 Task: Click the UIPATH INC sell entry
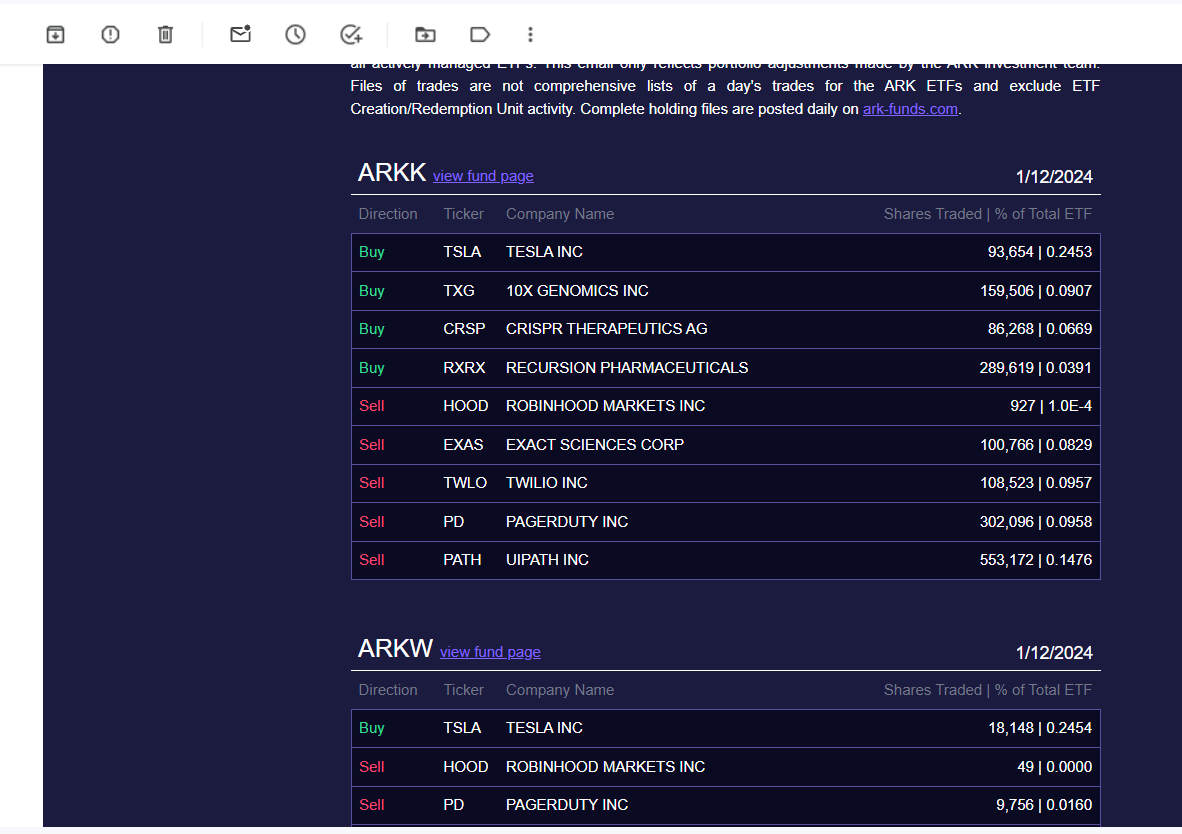pyautogui.click(x=547, y=560)
